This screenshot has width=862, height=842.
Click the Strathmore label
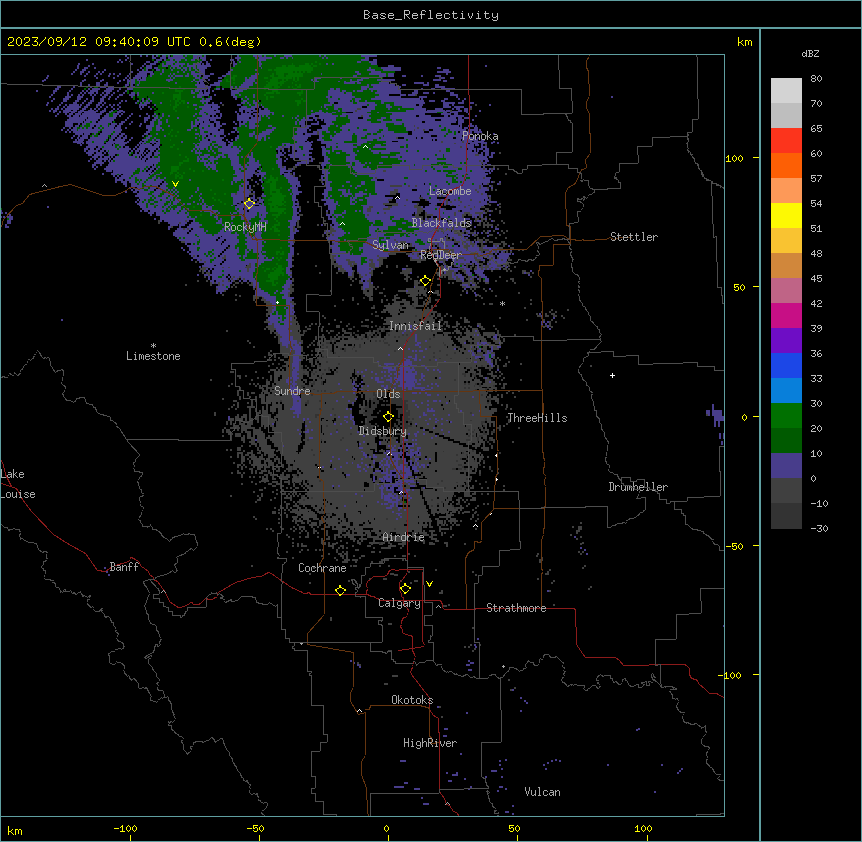click(x=516, y=608)
